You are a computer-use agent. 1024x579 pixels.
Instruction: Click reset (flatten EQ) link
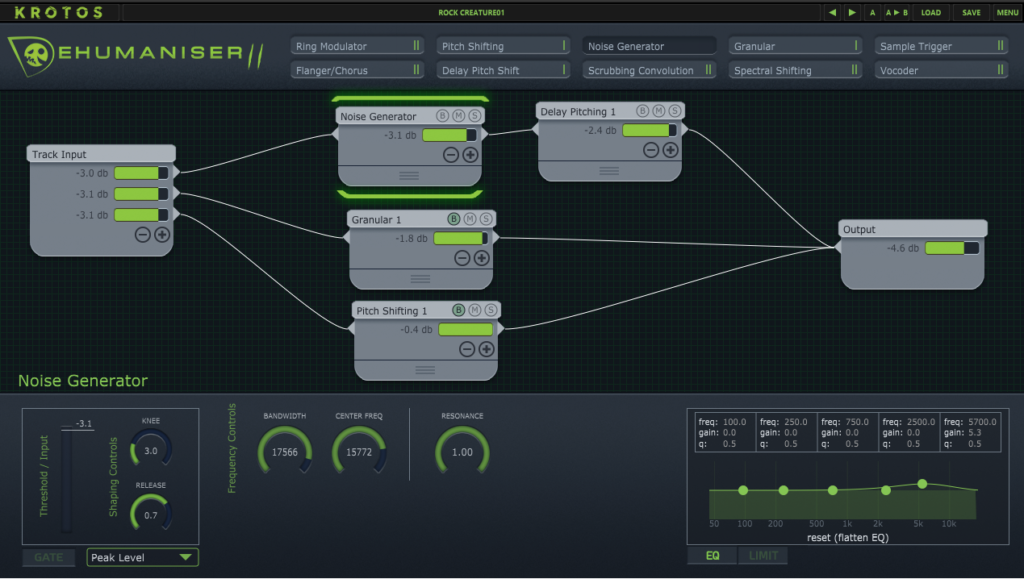tap(848, 537)
